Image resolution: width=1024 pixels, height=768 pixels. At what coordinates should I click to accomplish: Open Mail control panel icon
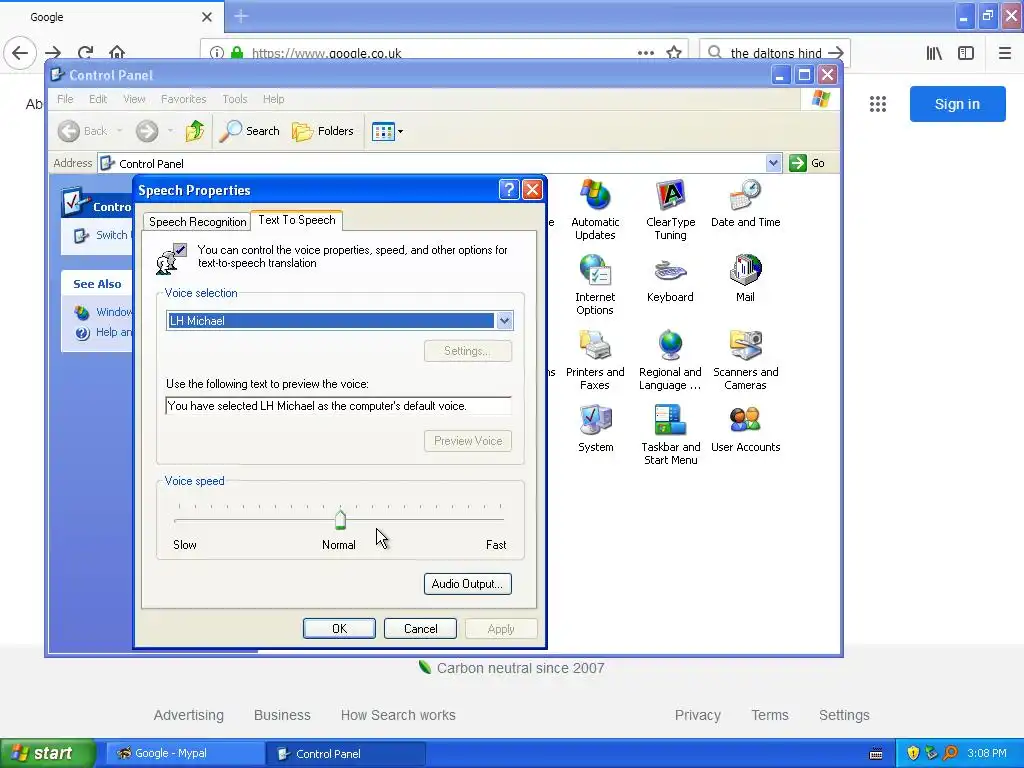coord(745,278)
